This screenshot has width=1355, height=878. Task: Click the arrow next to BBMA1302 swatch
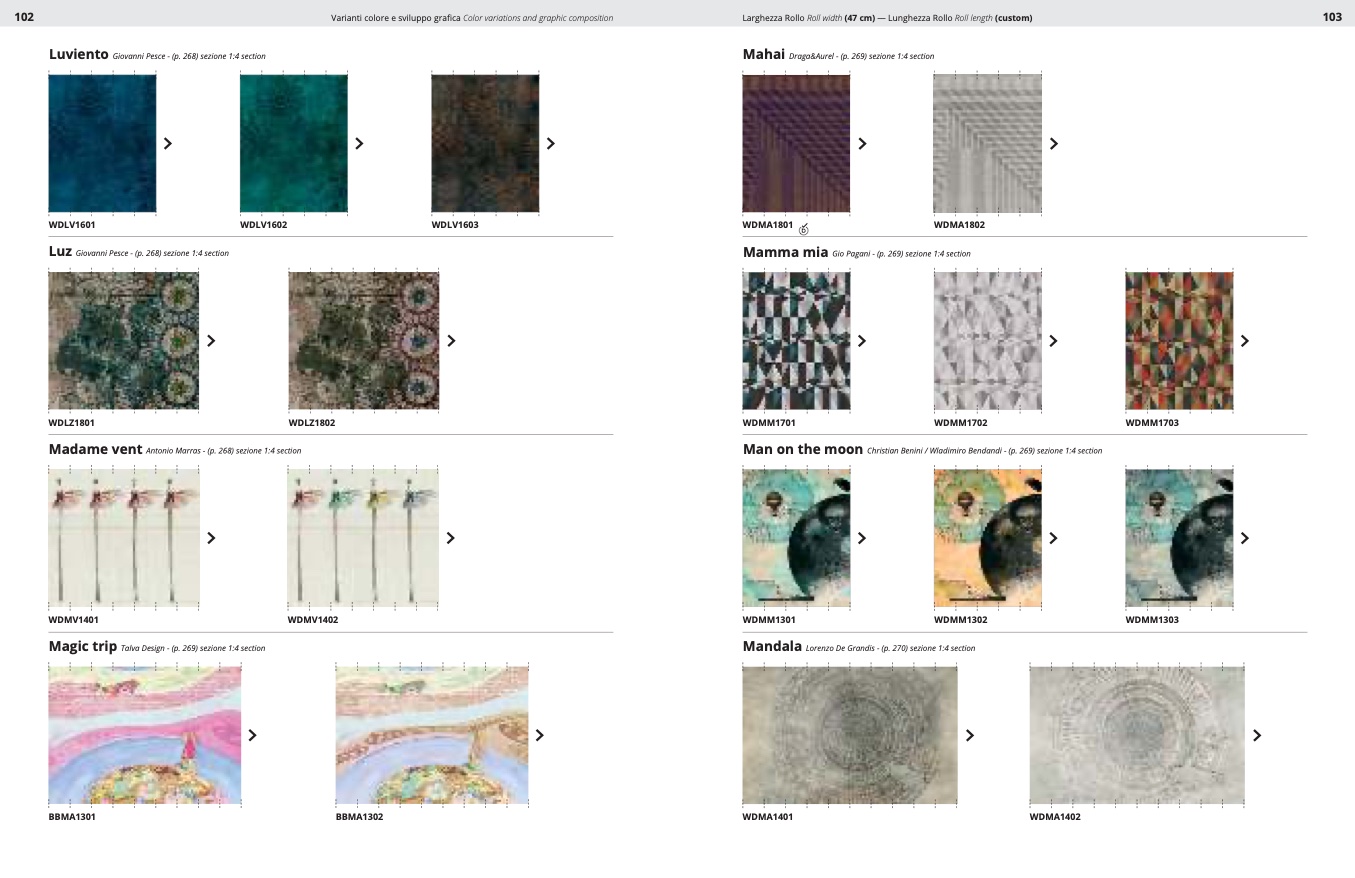point(540,735)
